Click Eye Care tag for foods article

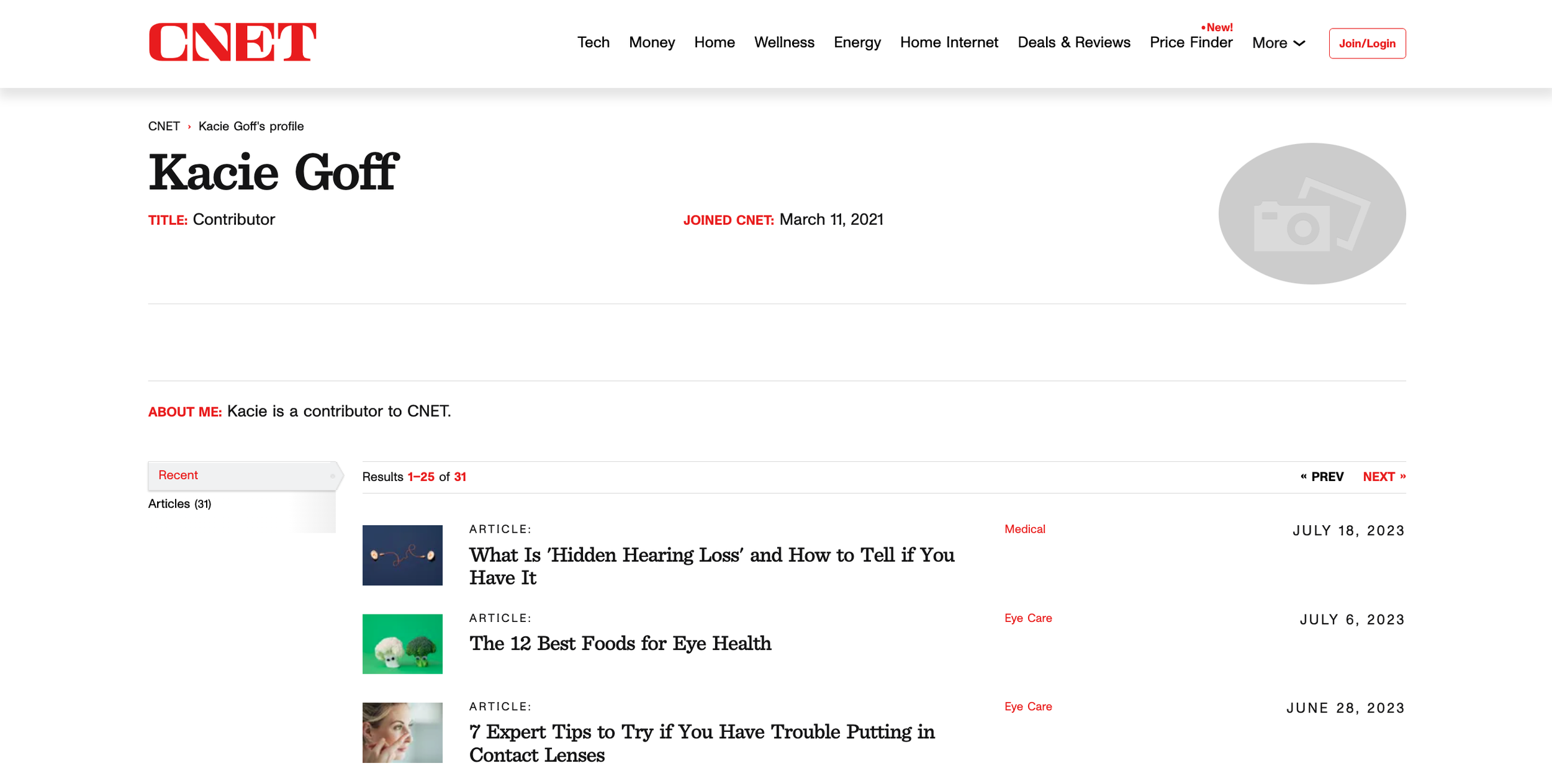[x=1028, y=618]
